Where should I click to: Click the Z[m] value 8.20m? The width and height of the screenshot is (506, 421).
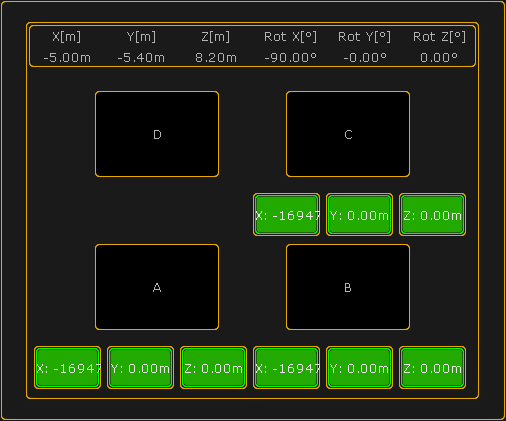click(x=216, y=58)
